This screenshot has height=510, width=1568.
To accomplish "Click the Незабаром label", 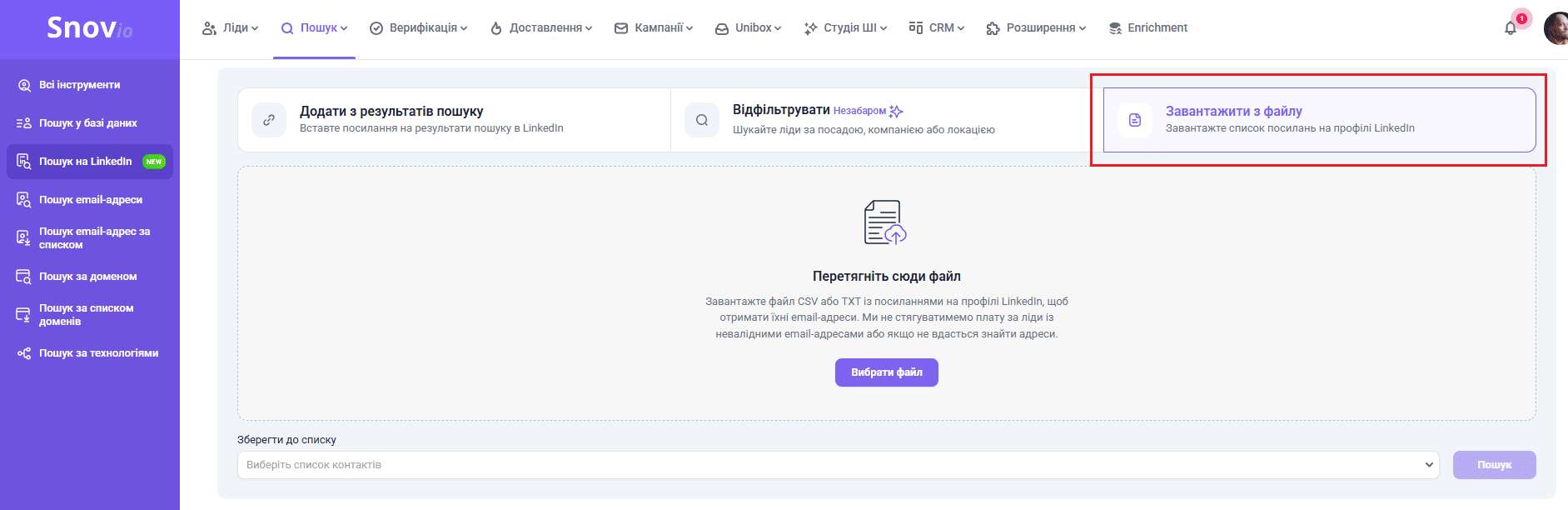I will [859, 111].
